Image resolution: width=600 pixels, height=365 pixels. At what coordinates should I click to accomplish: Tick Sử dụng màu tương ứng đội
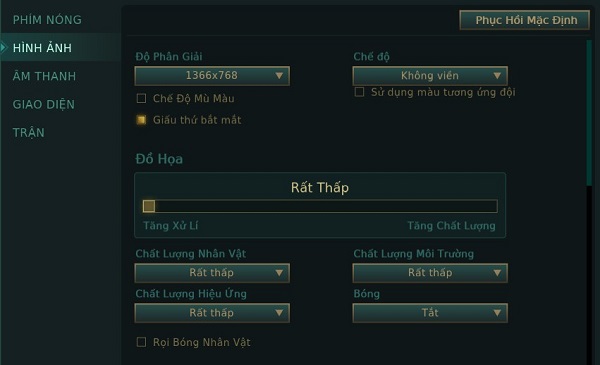[359, 92]
